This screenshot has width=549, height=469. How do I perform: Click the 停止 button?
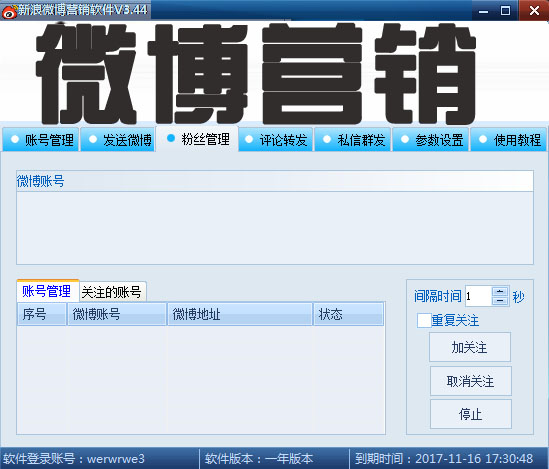point(471,414)
